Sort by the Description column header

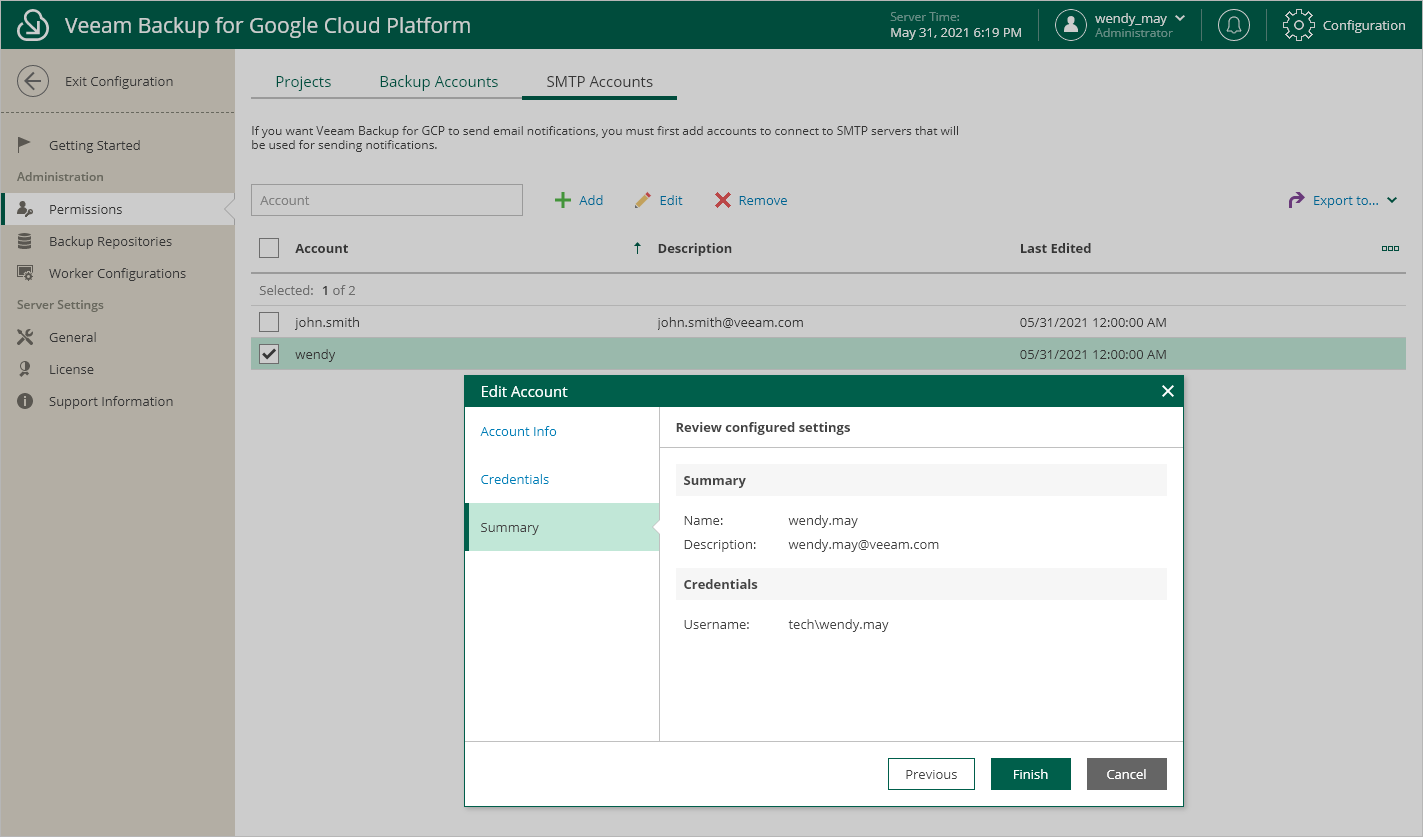[695, 248]
